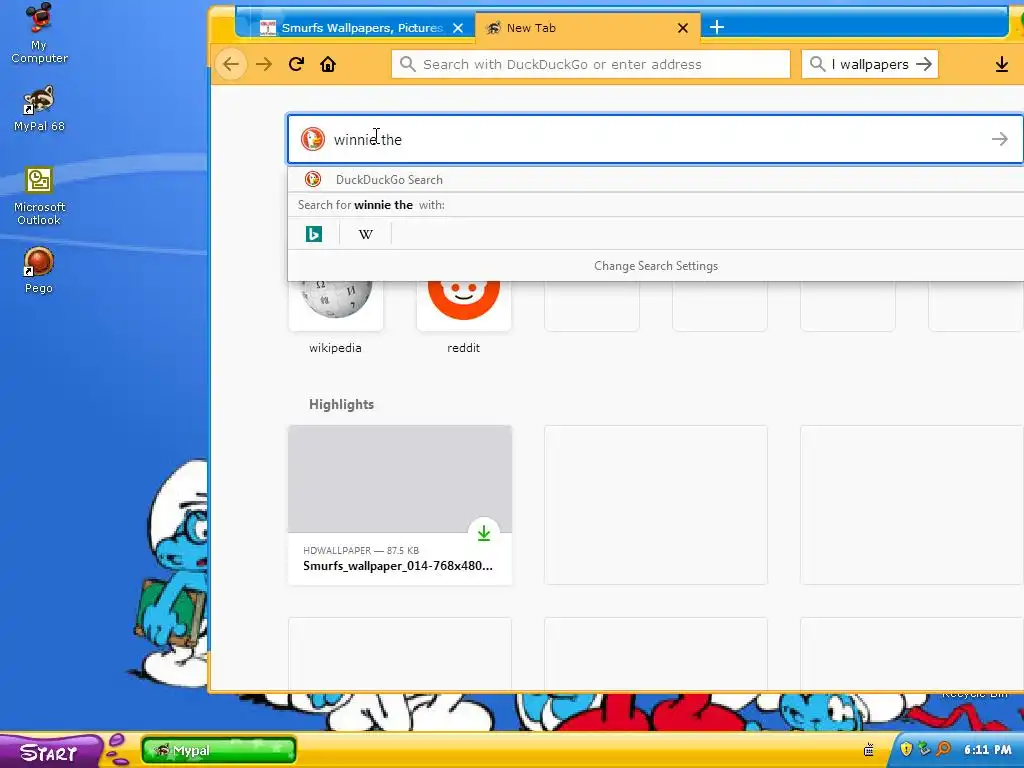Image resolution: width=1024 pixels, height=768 pixels.
Task: Click the small tray icon left of the shield
Action: tap(869, 750)
